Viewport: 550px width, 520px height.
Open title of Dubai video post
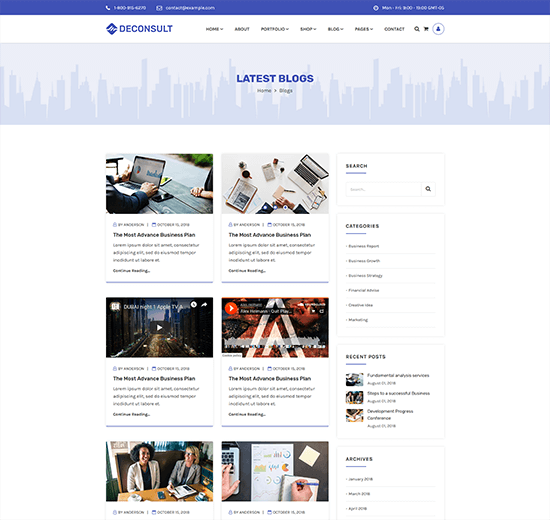(x=154, y=379)
